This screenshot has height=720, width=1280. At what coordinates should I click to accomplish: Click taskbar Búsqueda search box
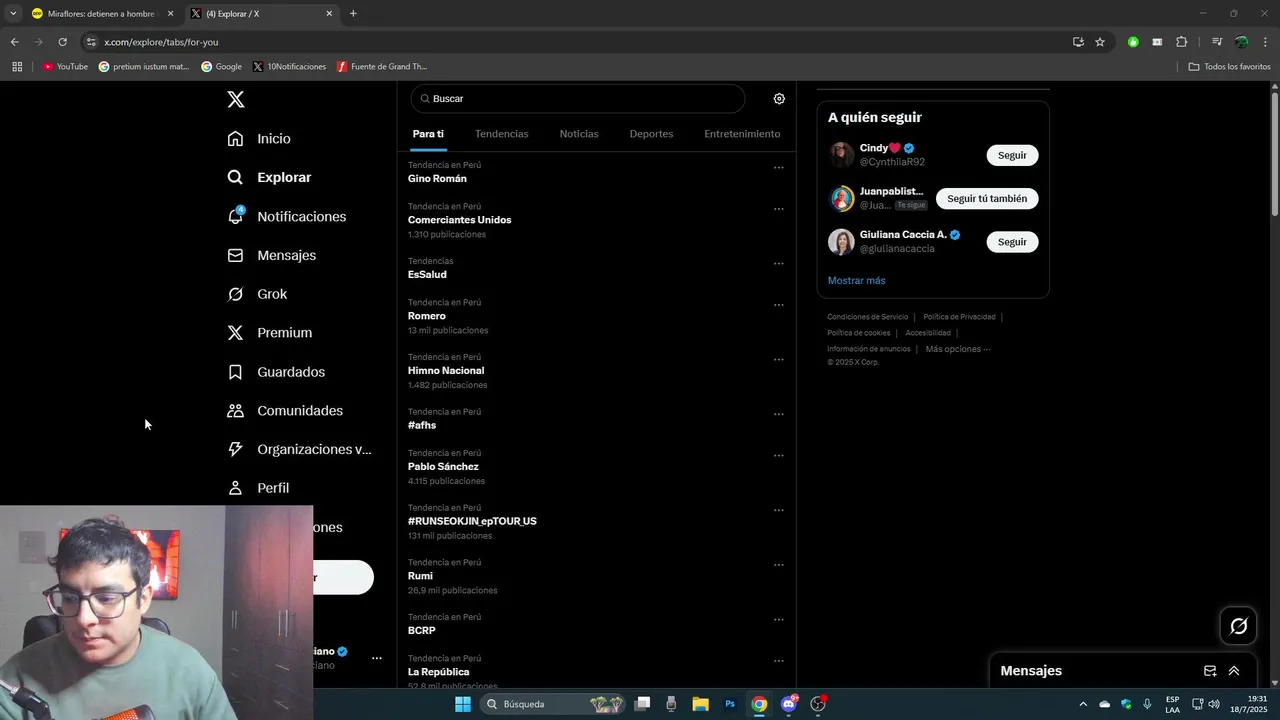553,704
